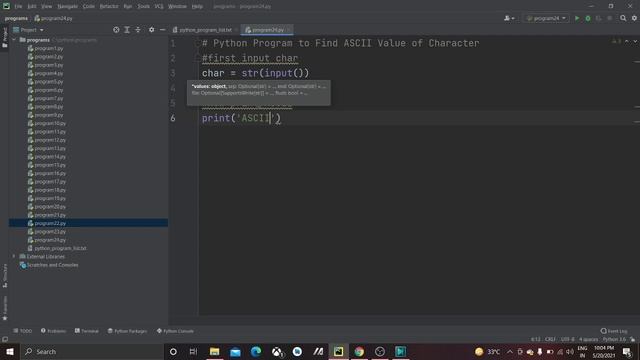Collapse all in Project panel

(x=138, y=30)
